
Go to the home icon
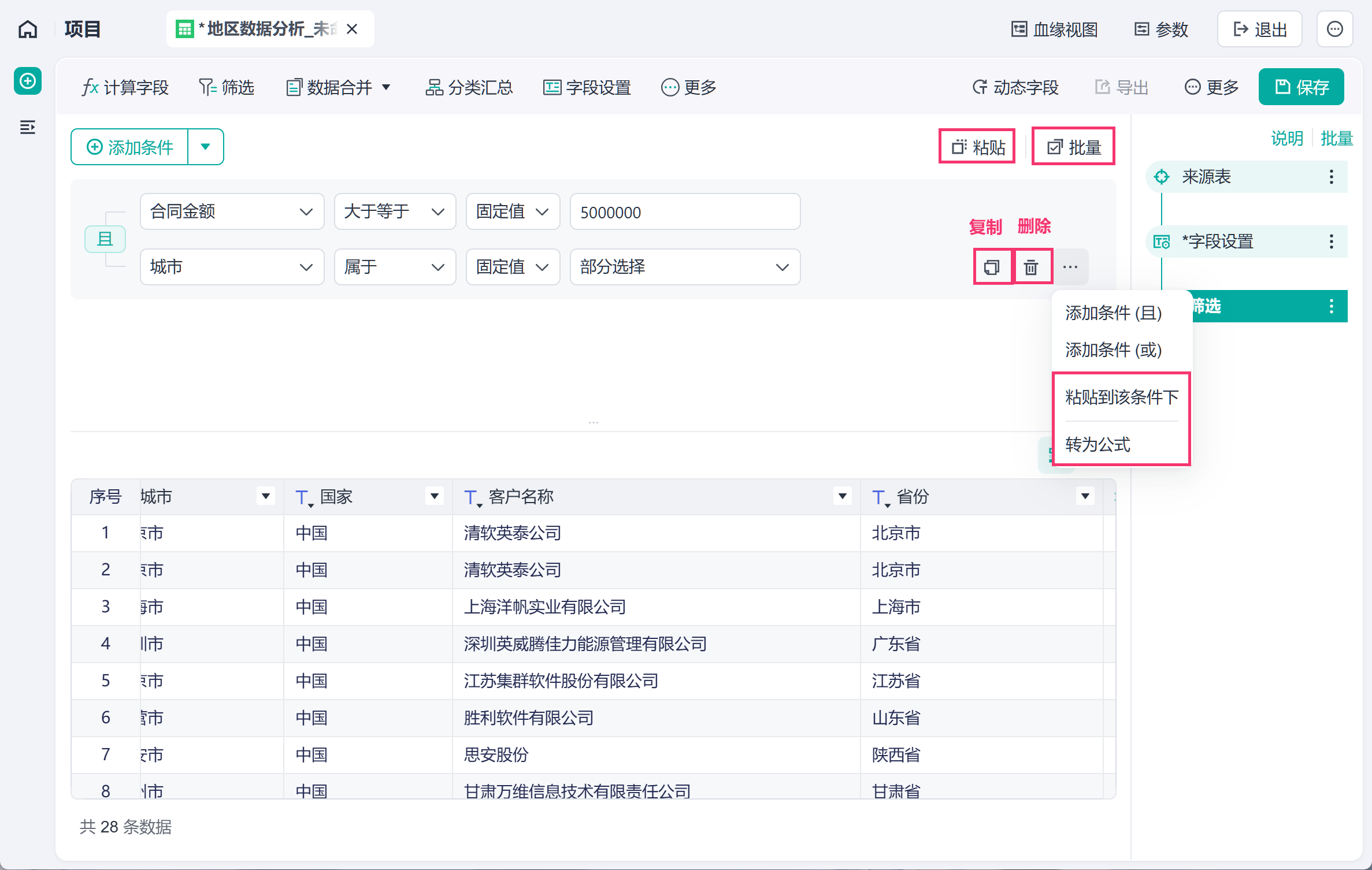[28, 29]
